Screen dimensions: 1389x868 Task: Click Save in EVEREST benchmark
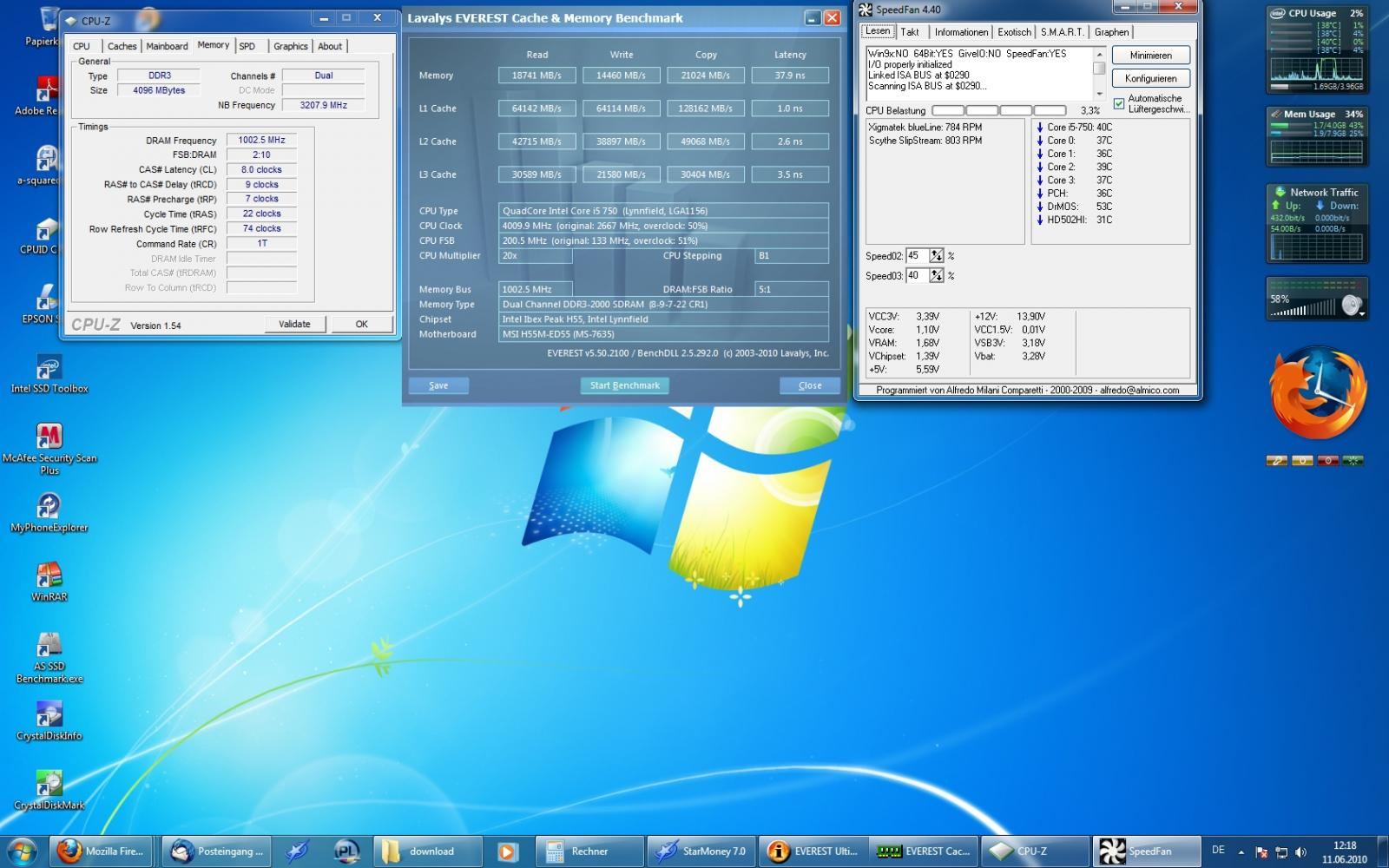(x=438, y=385)
